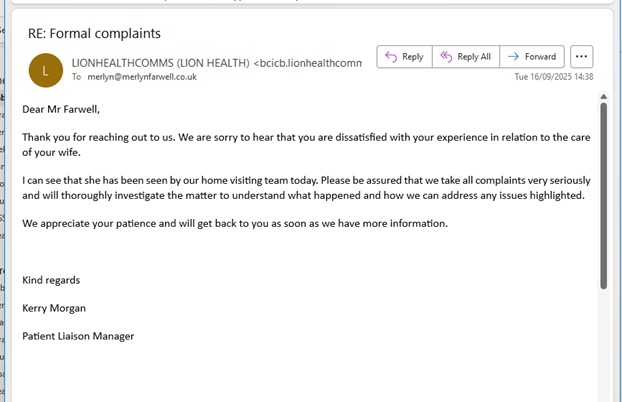Click the received date Tue 16/09/2025 14:38

554,77
